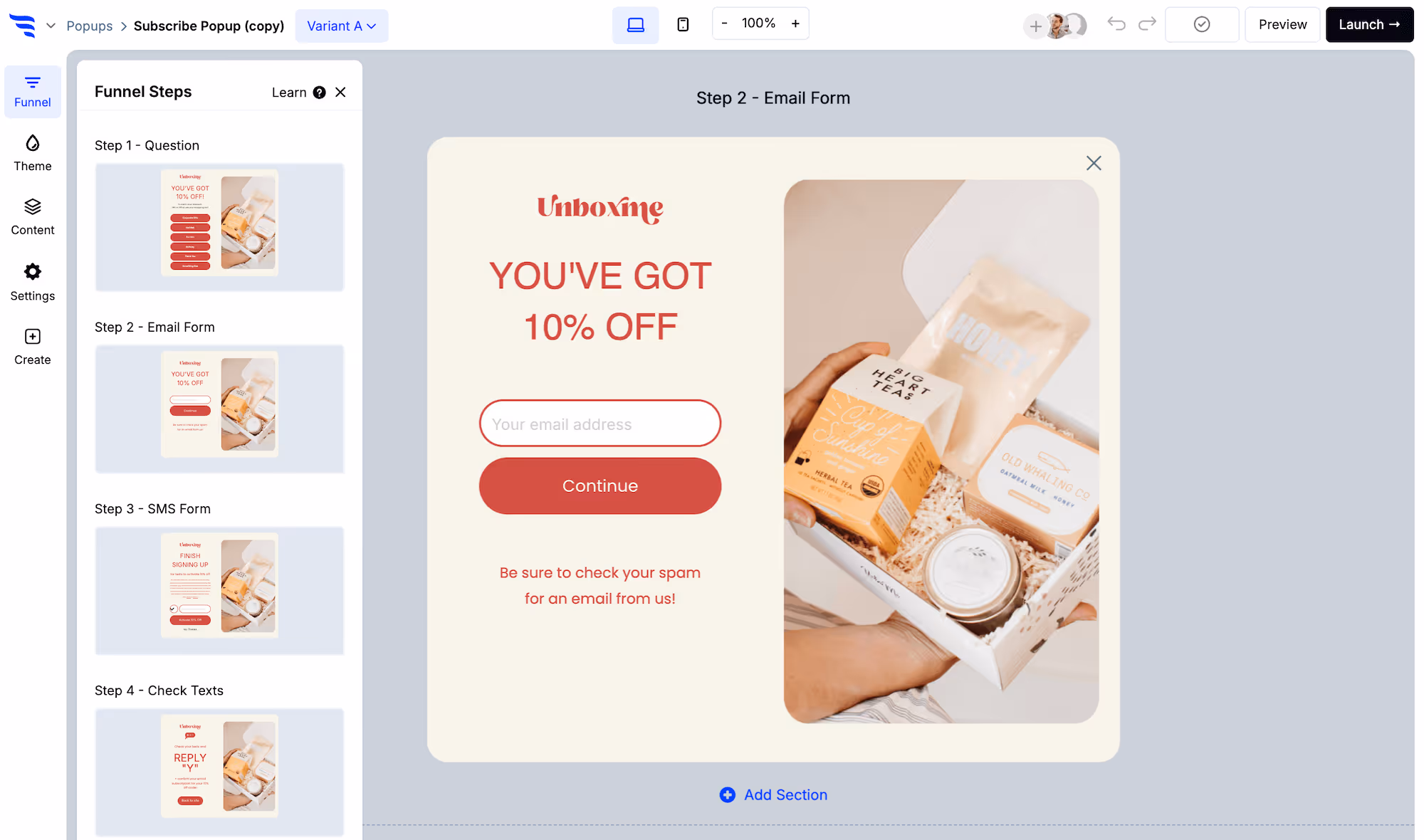This screenshot has width=1424, height=840.
Task: Click the Continue button in popup
Action: (x=600, y=485)
